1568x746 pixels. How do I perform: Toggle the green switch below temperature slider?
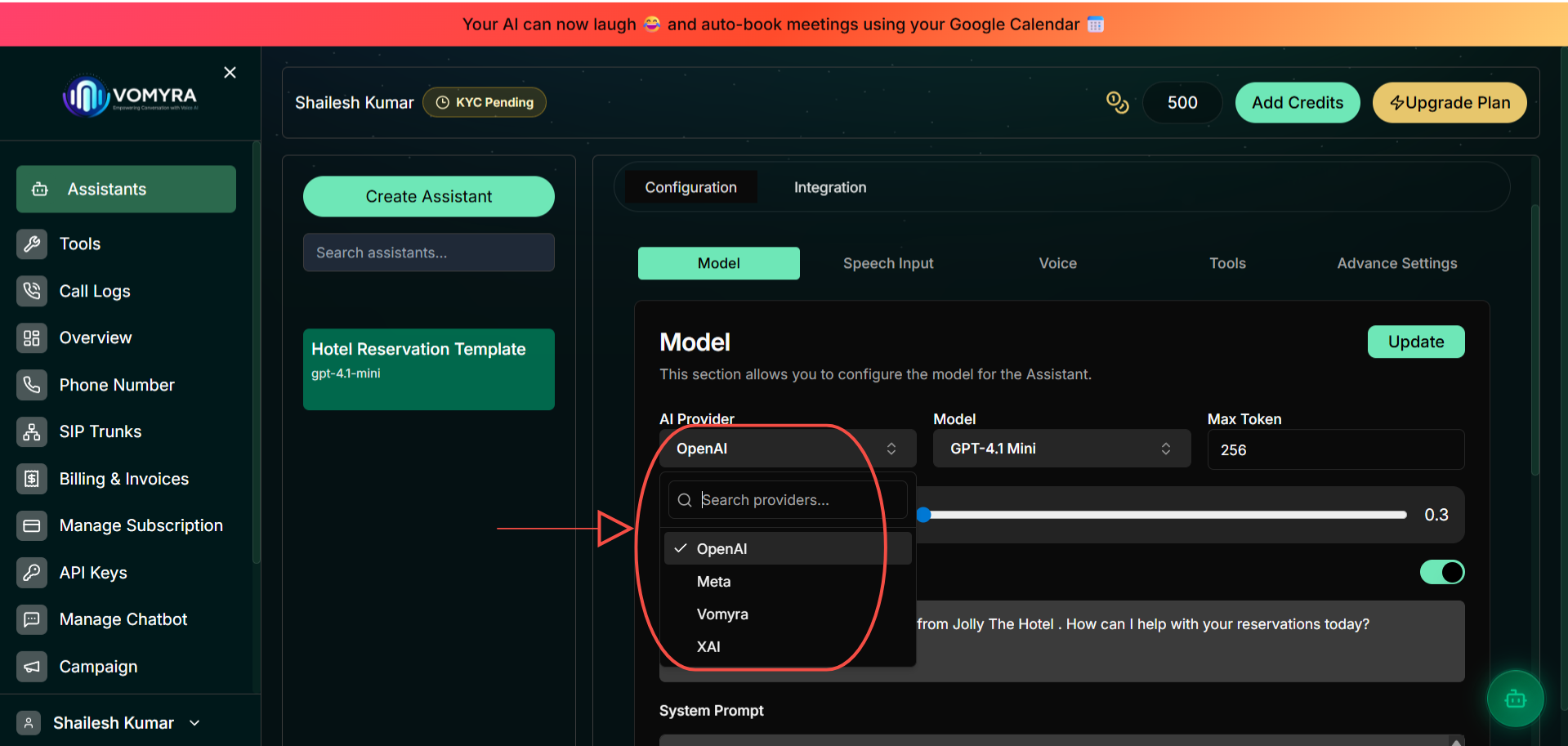coord(1442,572)
